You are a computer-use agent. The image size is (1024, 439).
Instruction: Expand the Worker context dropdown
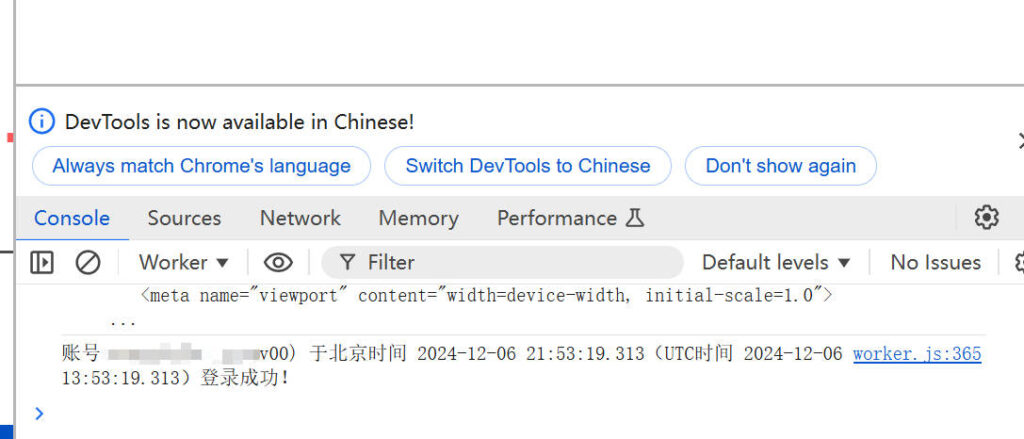(x=184, y=262)
